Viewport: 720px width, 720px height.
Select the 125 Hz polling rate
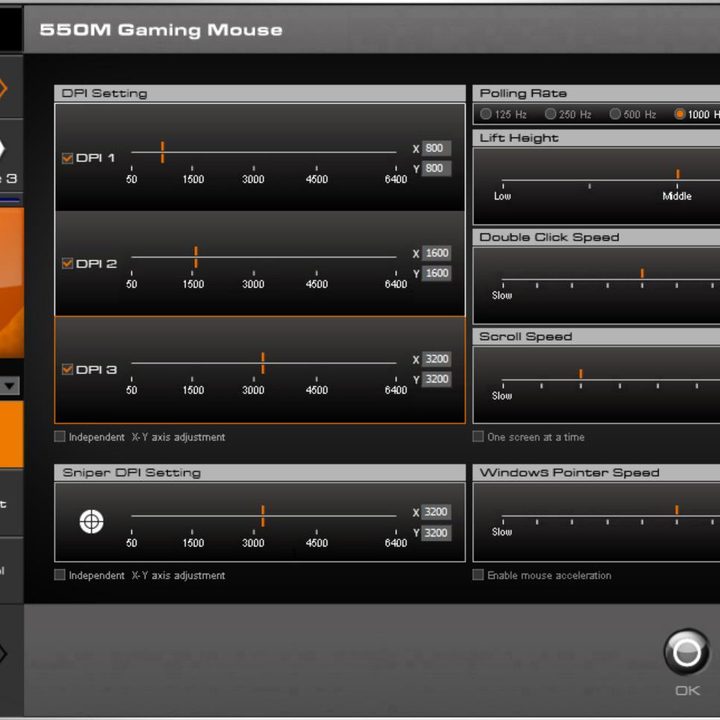(486, 114)
